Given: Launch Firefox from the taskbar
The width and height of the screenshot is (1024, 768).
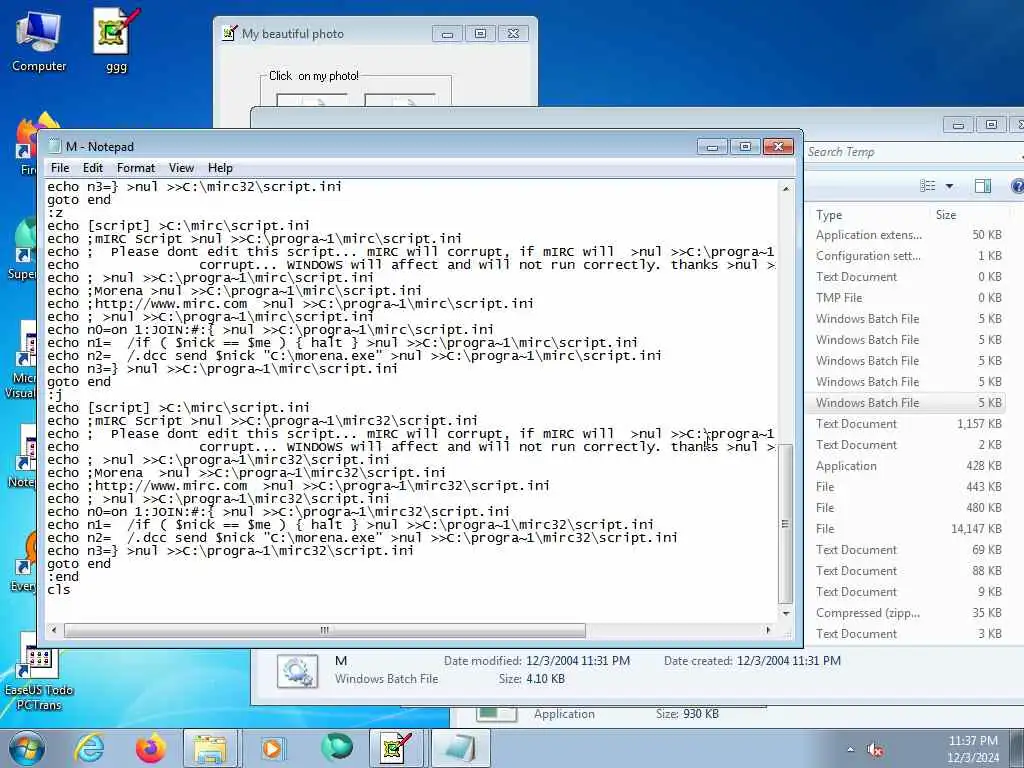Looking at the screenshot, I should pos(150,748).
